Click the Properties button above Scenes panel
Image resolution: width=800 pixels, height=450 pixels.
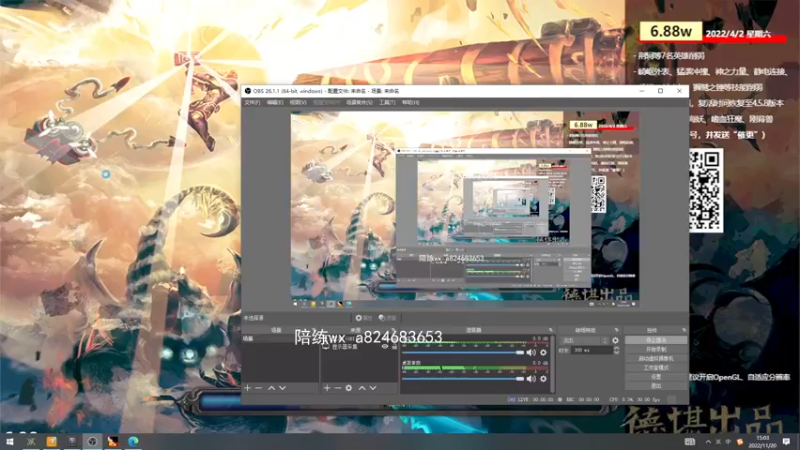364,318
